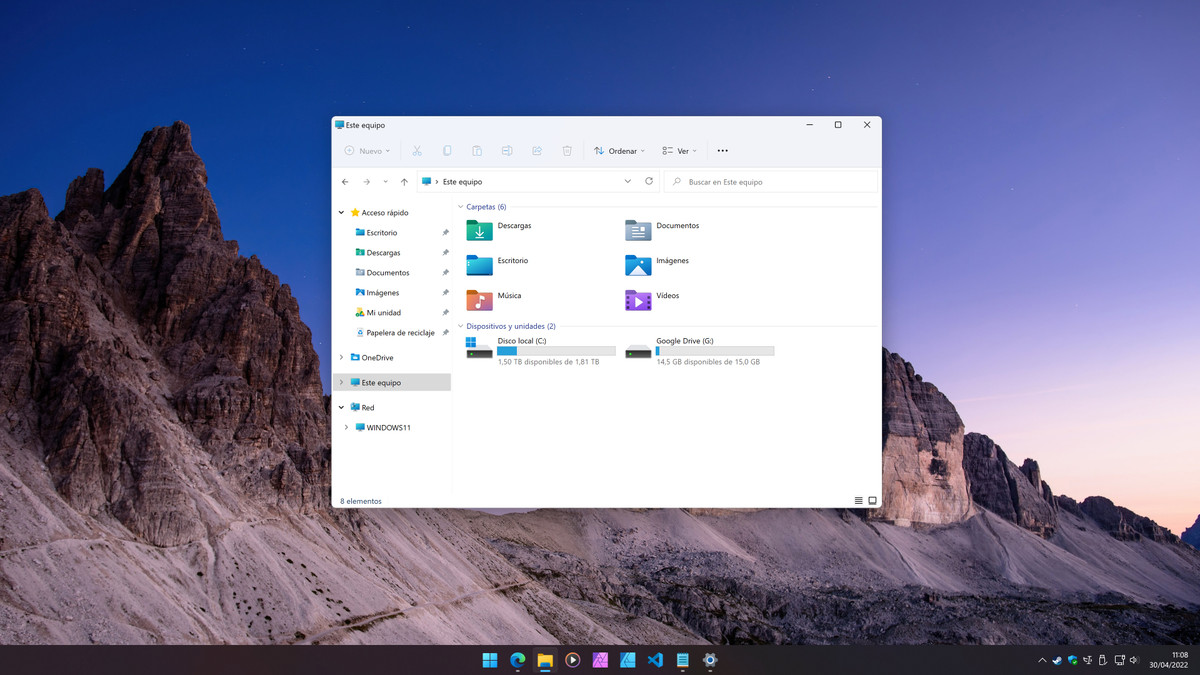
Task: Click the Share icon in the toolbar
Action: pyautogui.click(x=537, y=150)
